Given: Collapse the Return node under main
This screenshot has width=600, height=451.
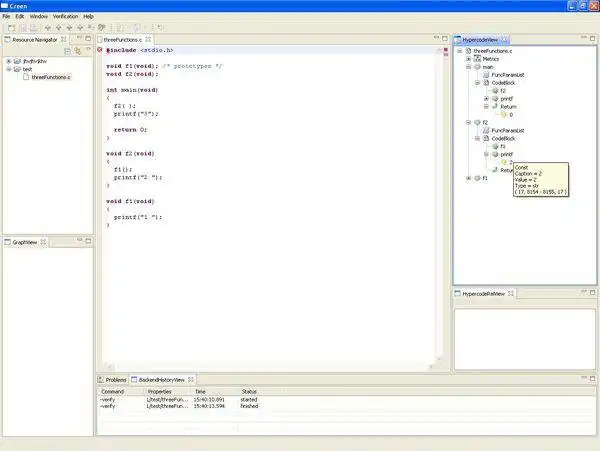Looking at the screenshot, I should click(486, 107).
